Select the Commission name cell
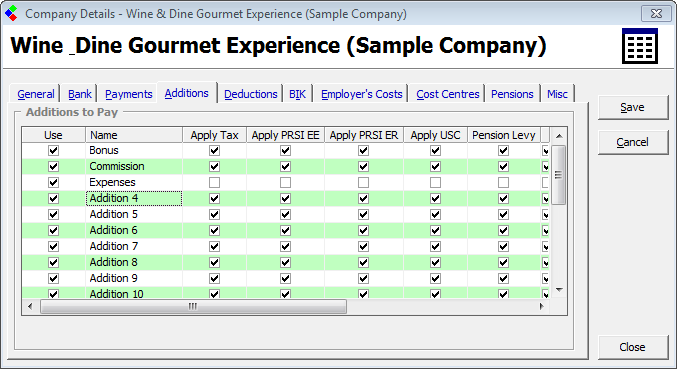 pos(134,166)
